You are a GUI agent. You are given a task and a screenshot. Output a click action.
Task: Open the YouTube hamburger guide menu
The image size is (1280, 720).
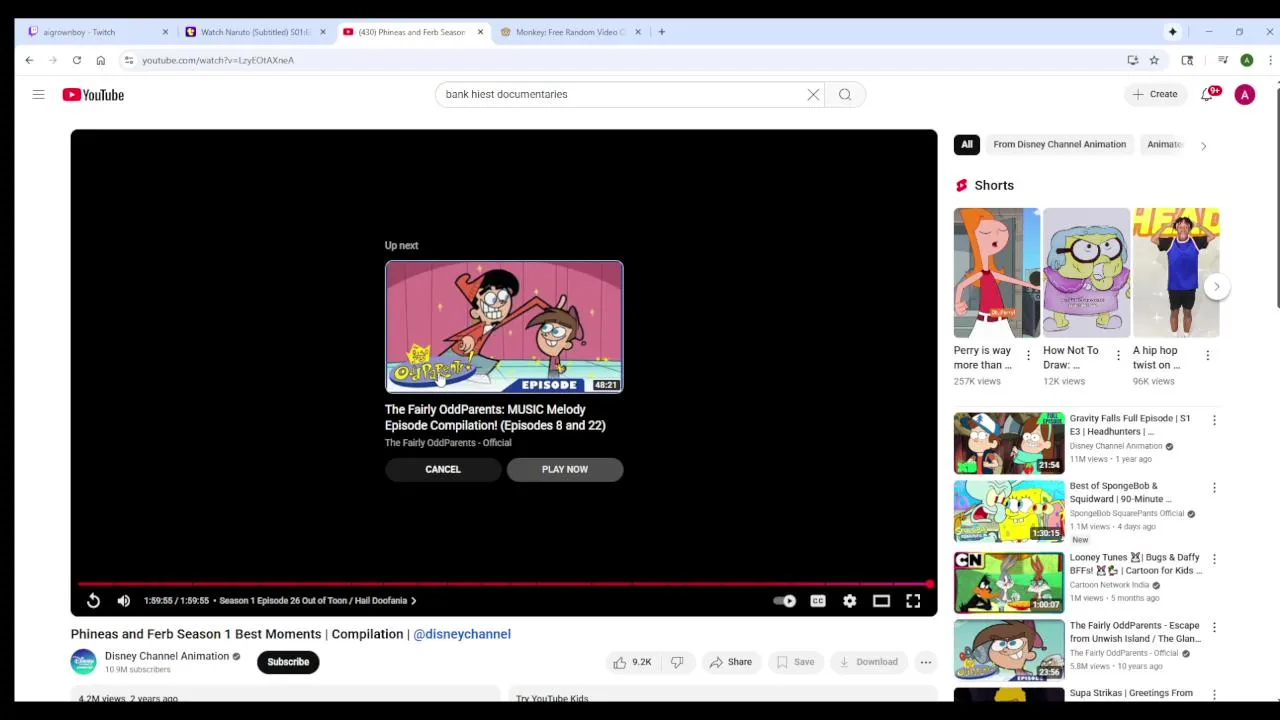(38, 94)
